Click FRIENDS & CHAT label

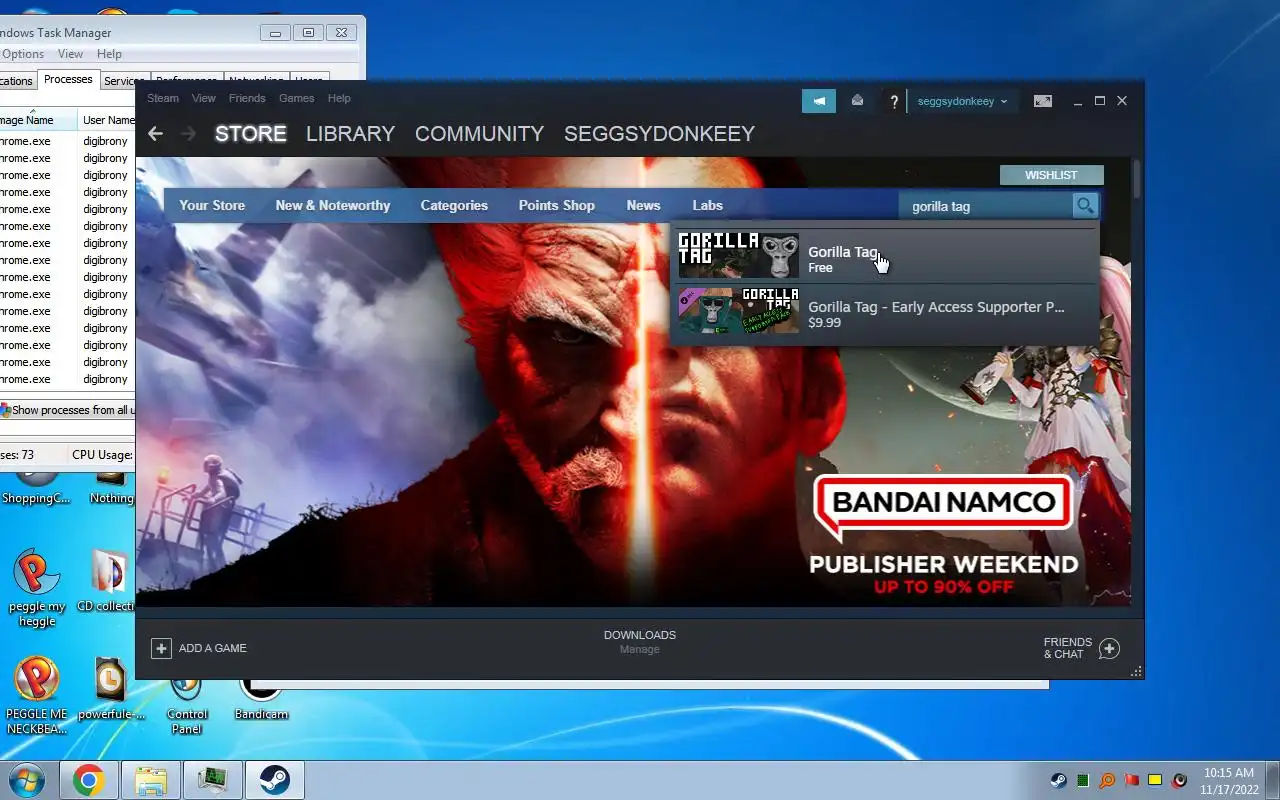click(1068, 648)
